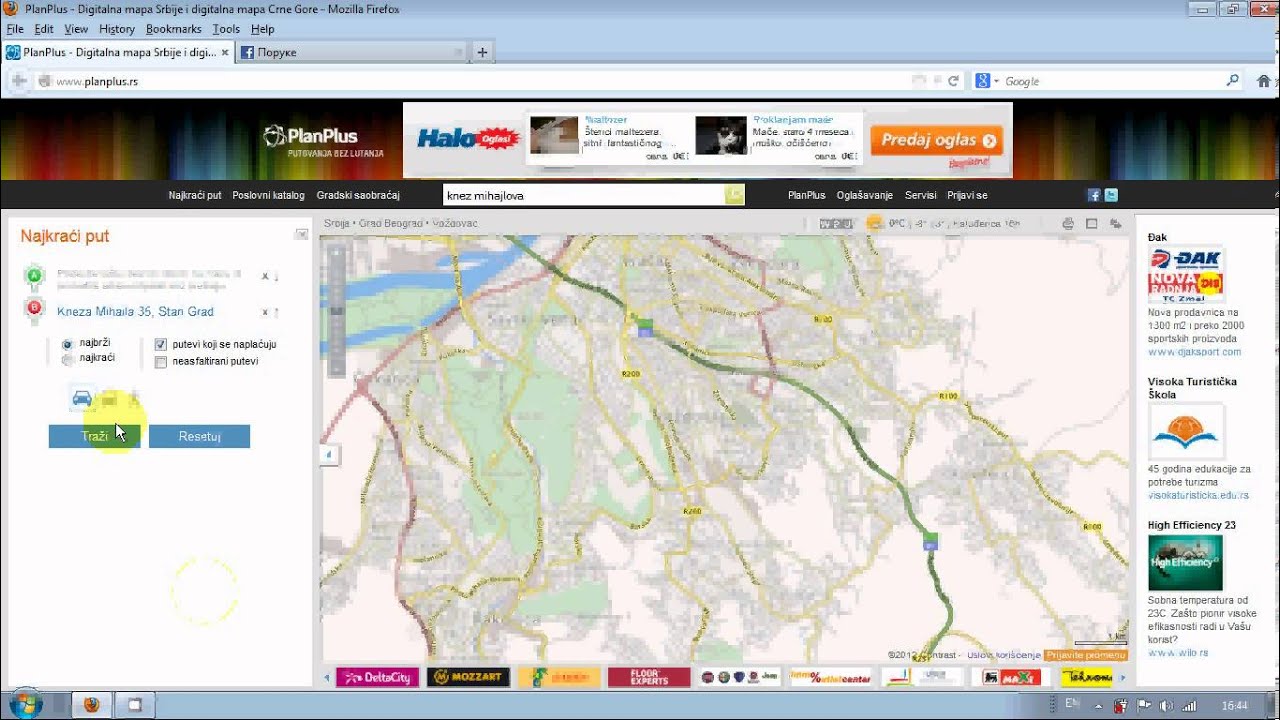Open the History menu
Image resolution: width=1280 pixels, height=720 pixels.
coord(117,29)
